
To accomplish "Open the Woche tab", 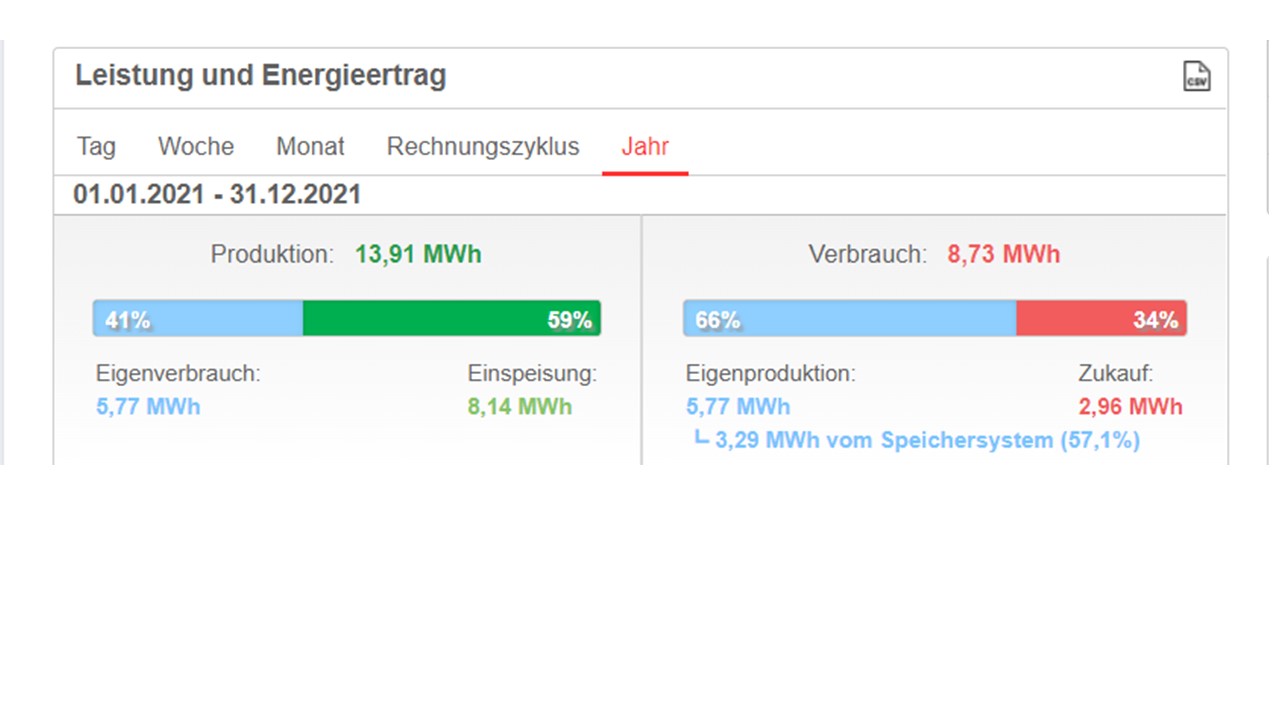I will click(x=196, y=146).
